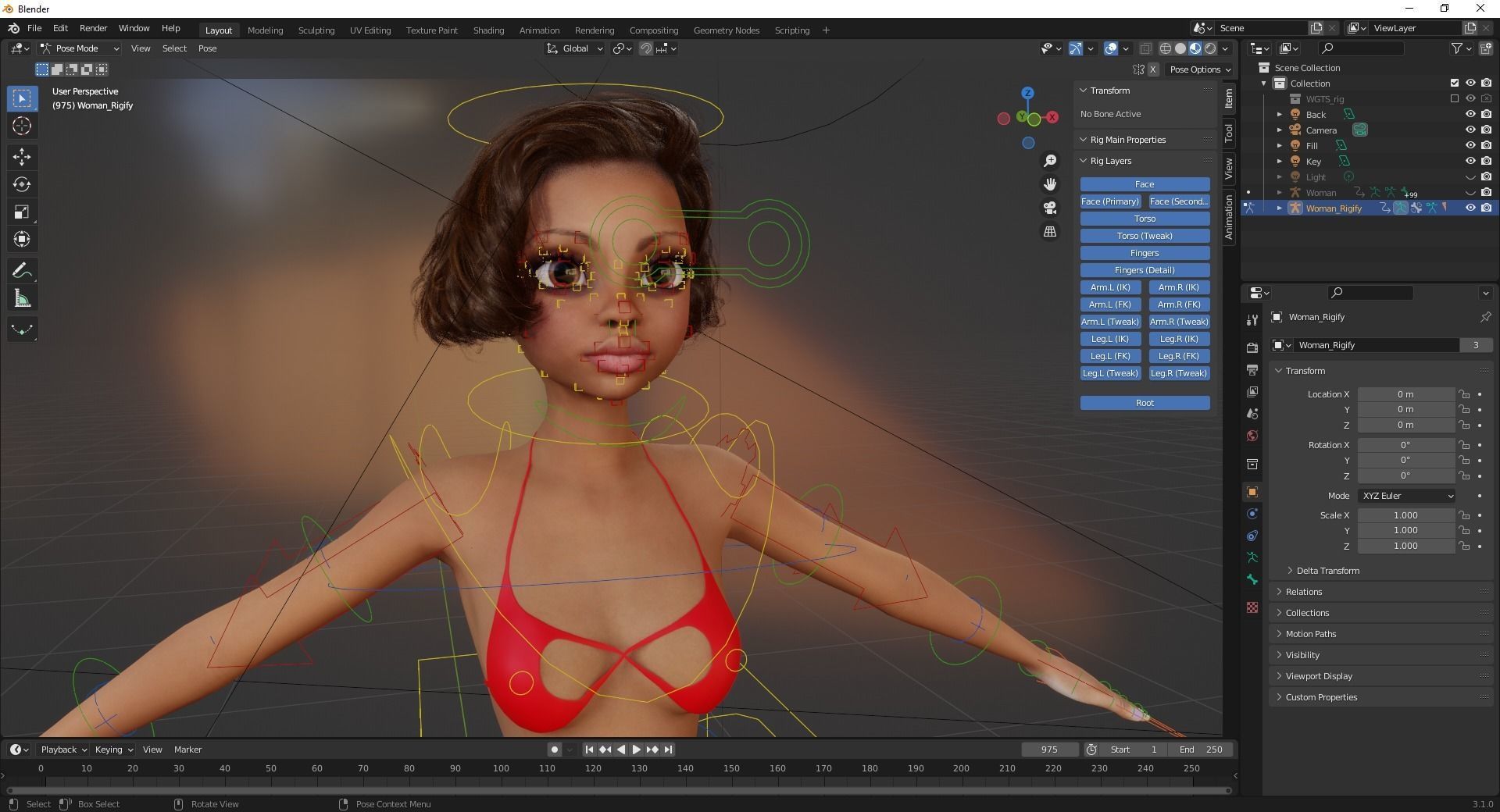This screenshot has width=1500, height=812.
Task: Click Fingers (Detail) layer button
Action: [1145, 270]
